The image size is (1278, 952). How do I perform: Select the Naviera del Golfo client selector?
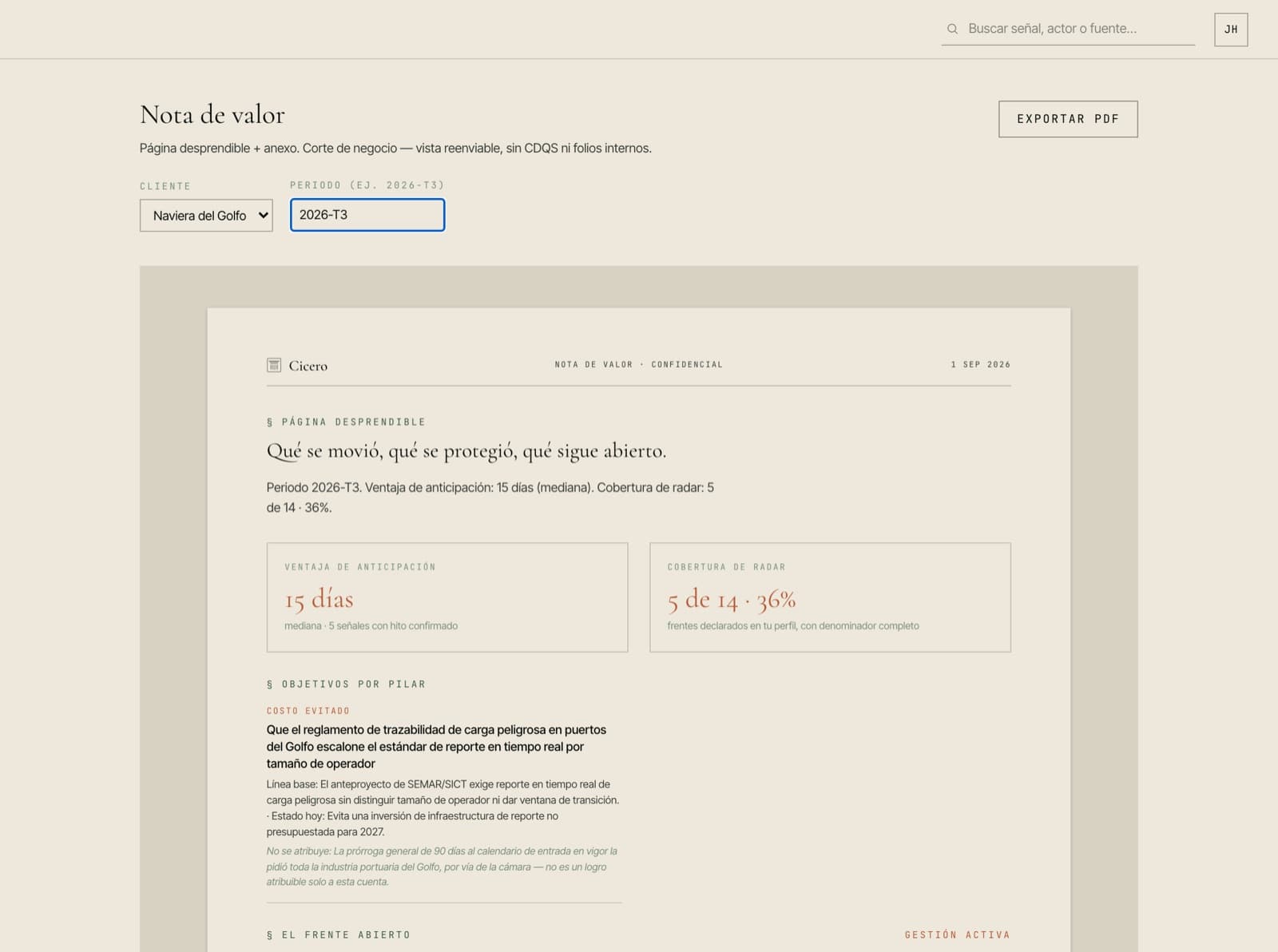(x=206, y=216)
